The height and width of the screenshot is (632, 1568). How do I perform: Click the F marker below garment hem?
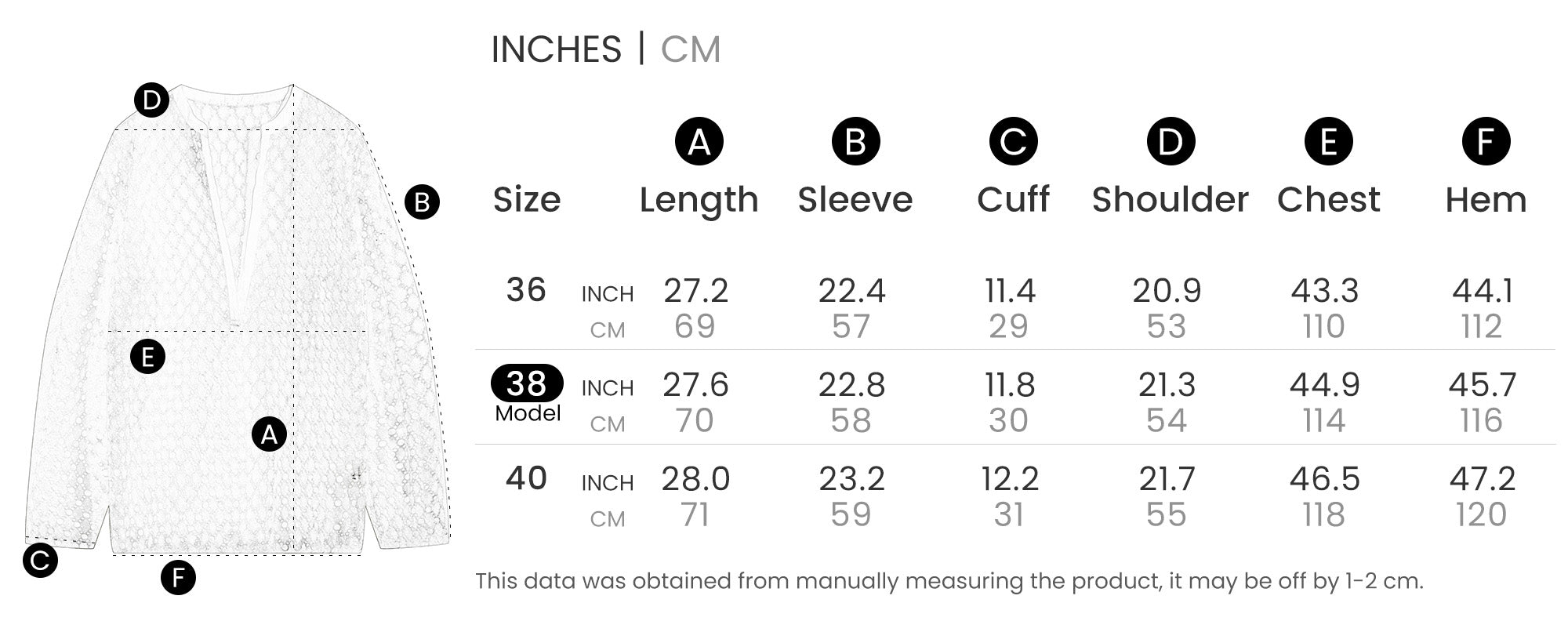[178, 579]
